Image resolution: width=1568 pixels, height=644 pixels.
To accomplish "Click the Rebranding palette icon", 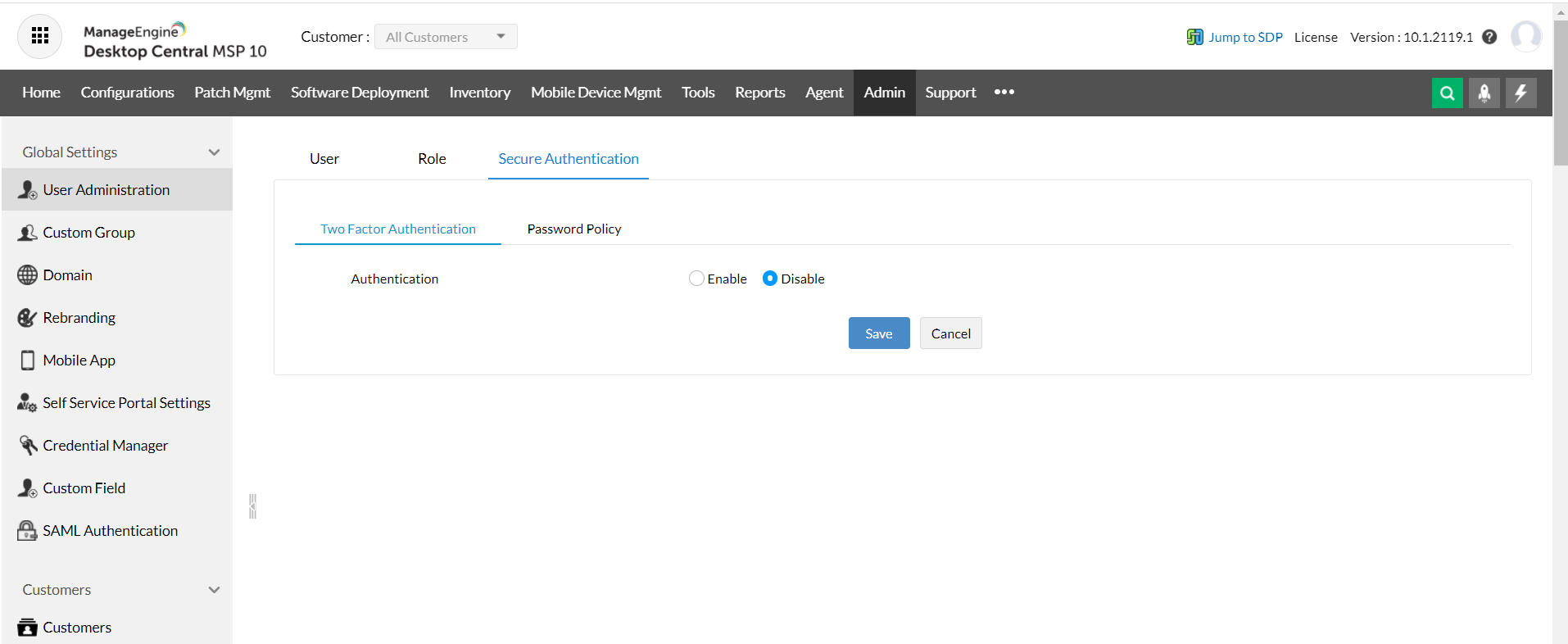I will pos(27,318).
